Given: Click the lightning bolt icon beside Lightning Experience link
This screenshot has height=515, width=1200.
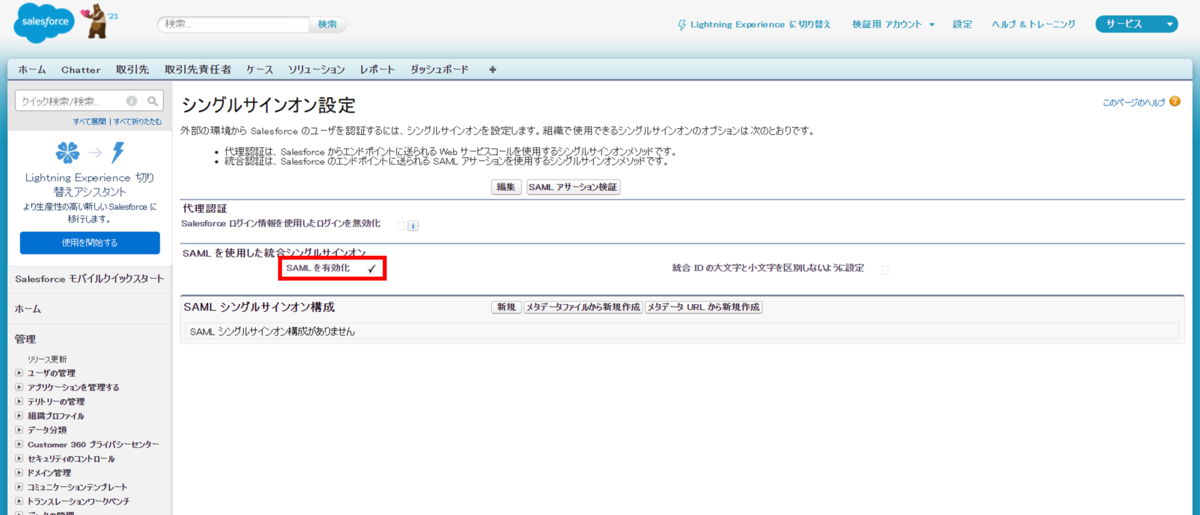Looking at the screenshot, I should point(682,24).
